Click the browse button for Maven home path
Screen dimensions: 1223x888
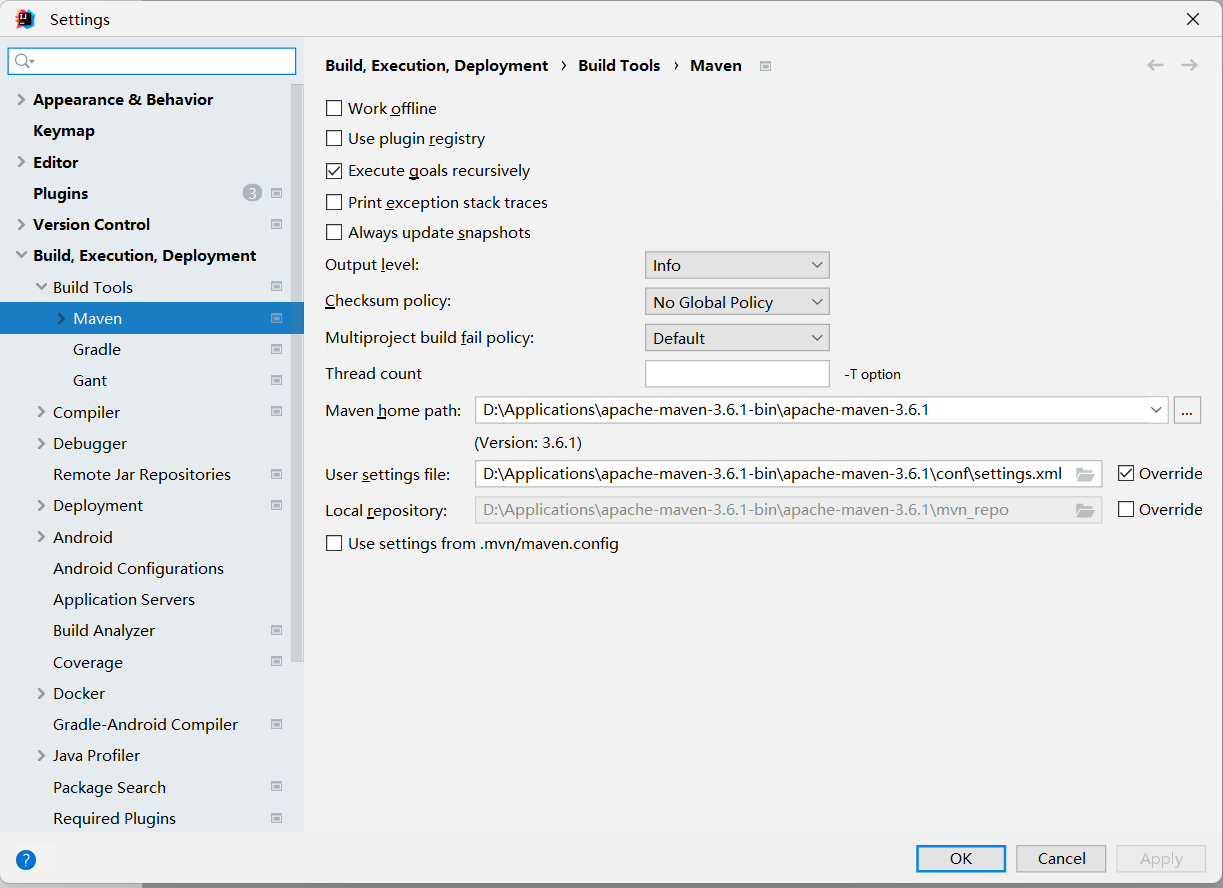(x=1187, y=409)
